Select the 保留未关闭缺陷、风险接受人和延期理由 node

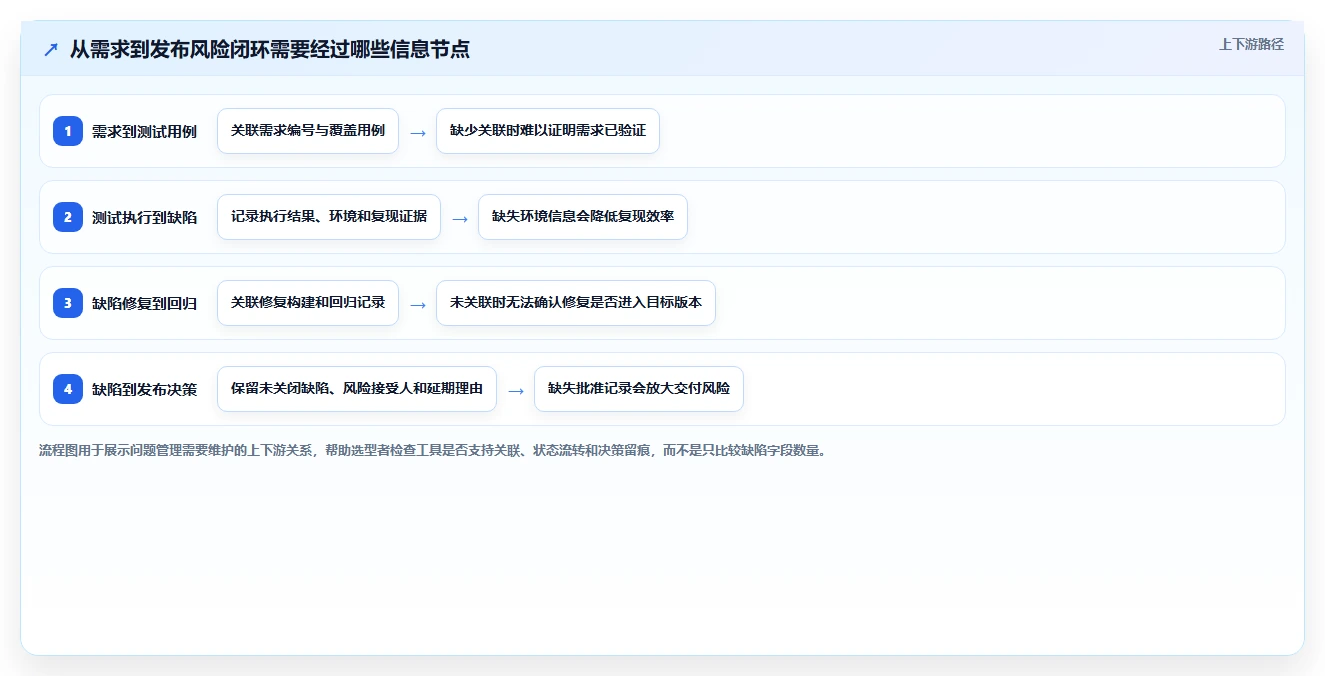pos(357,389)
